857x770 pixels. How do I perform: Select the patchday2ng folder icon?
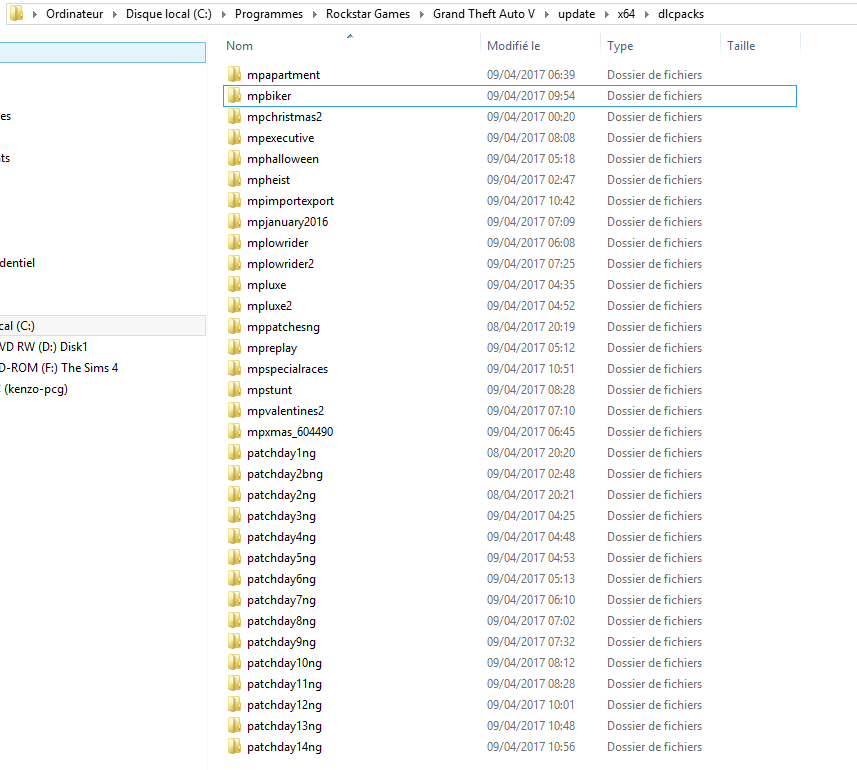[x=234, y=494]
